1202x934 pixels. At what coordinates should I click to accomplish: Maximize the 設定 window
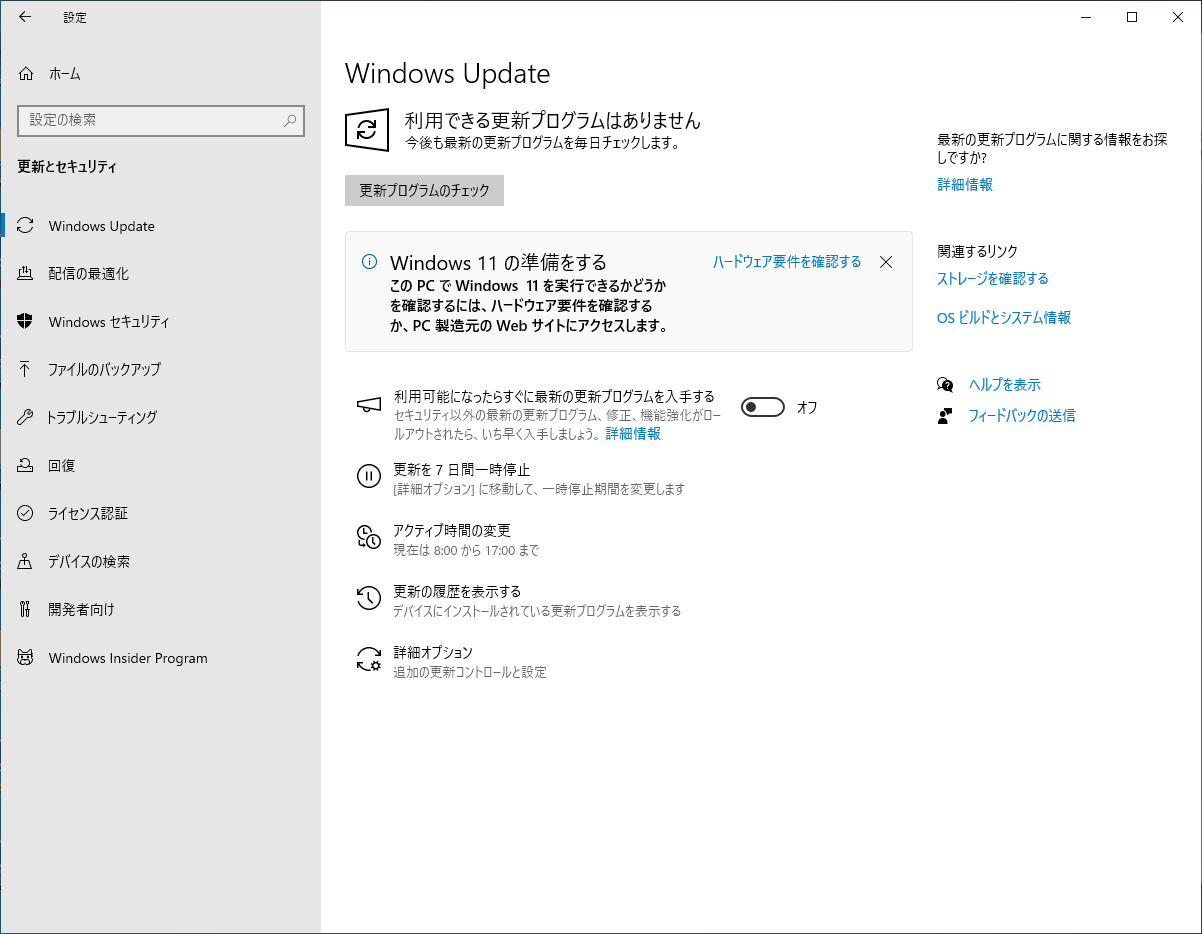(x=1132, y=17)
